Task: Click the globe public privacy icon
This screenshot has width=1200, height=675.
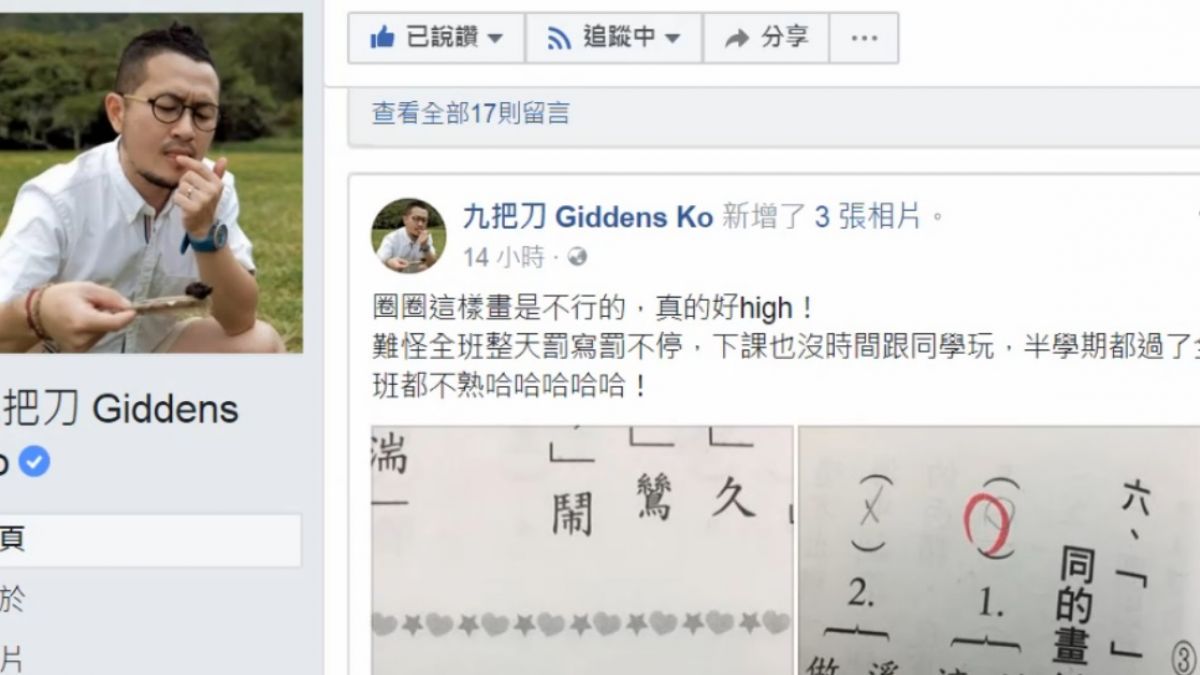Action: (577, 258)
